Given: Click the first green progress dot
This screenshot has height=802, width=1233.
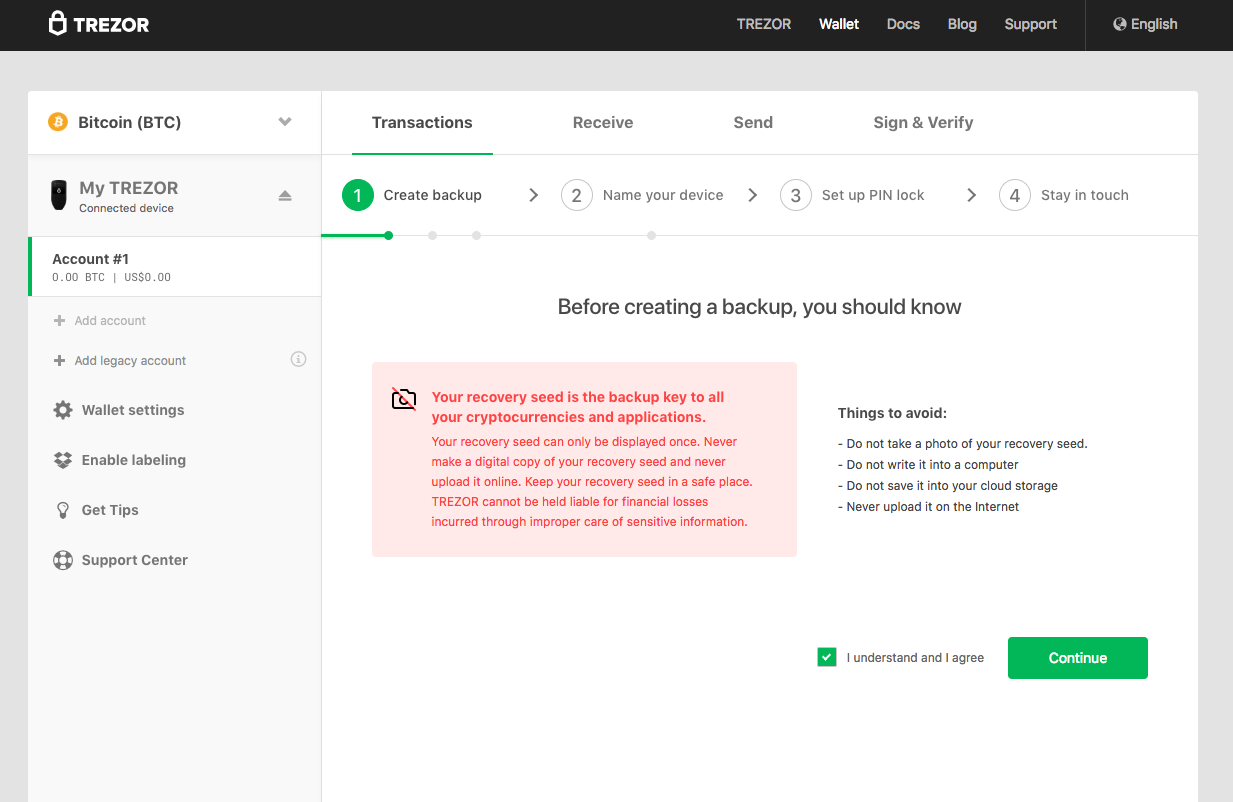Looking at the screenshot, I should (388, 236).
